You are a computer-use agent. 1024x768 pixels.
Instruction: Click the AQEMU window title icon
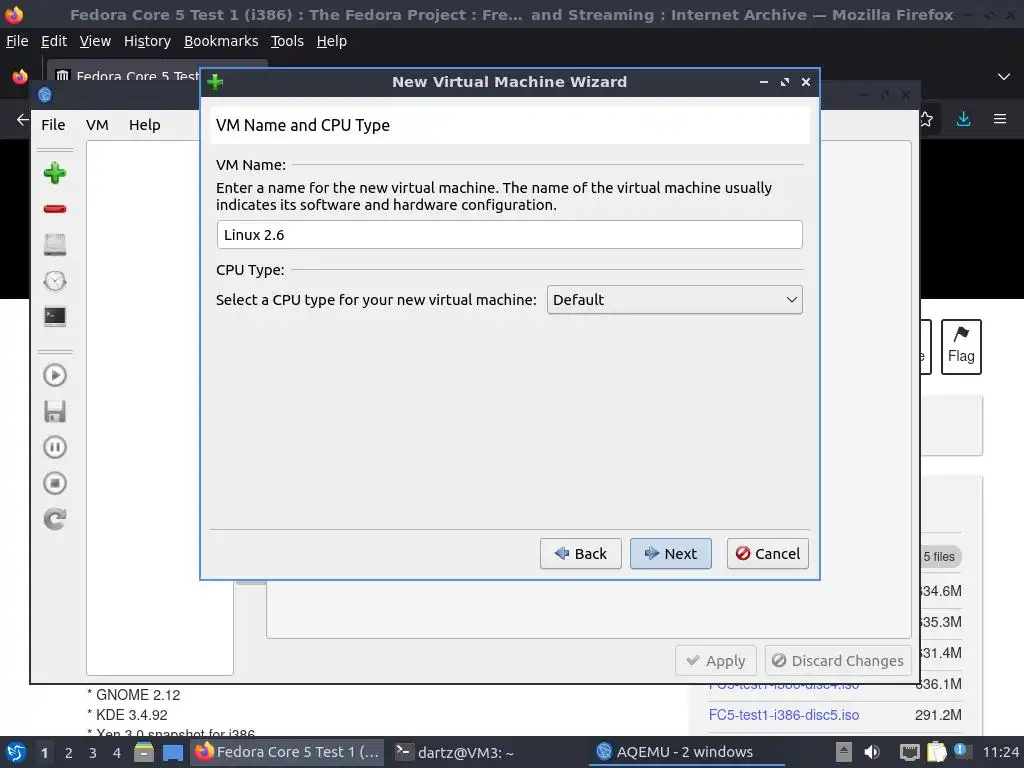click(44, 95)
